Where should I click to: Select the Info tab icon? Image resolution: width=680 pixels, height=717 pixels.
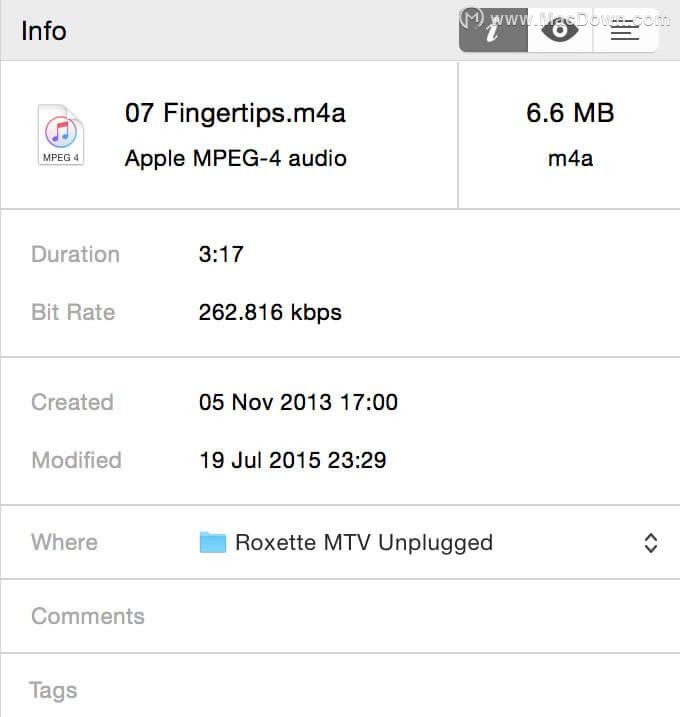493,30
